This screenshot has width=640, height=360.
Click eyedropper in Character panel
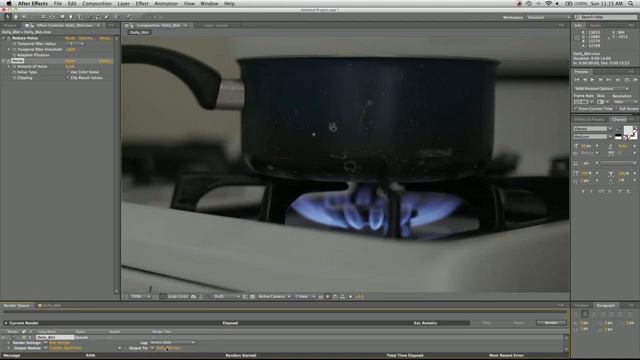[x=618, y=129]
